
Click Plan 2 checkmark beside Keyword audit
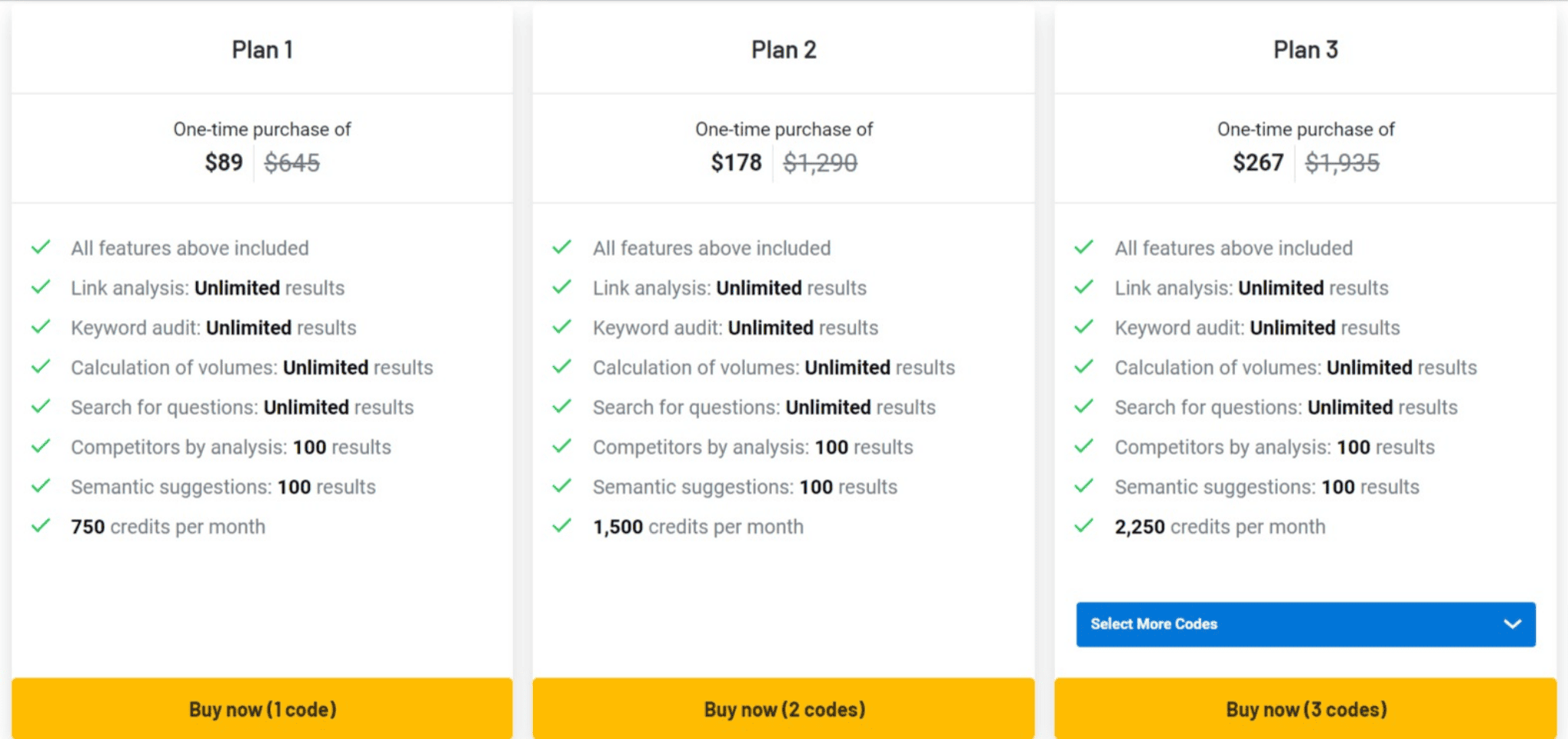pos(562,326)
